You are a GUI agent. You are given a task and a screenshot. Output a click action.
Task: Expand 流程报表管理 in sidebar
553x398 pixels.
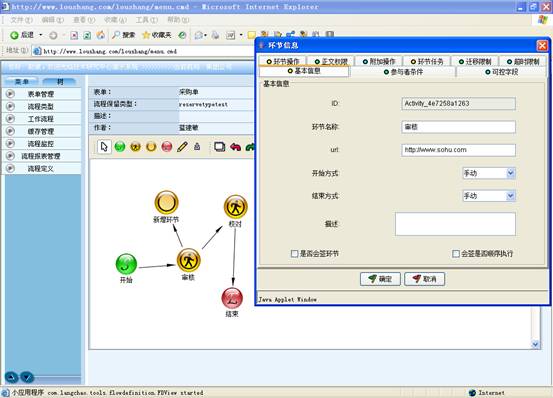click(42, 156)
